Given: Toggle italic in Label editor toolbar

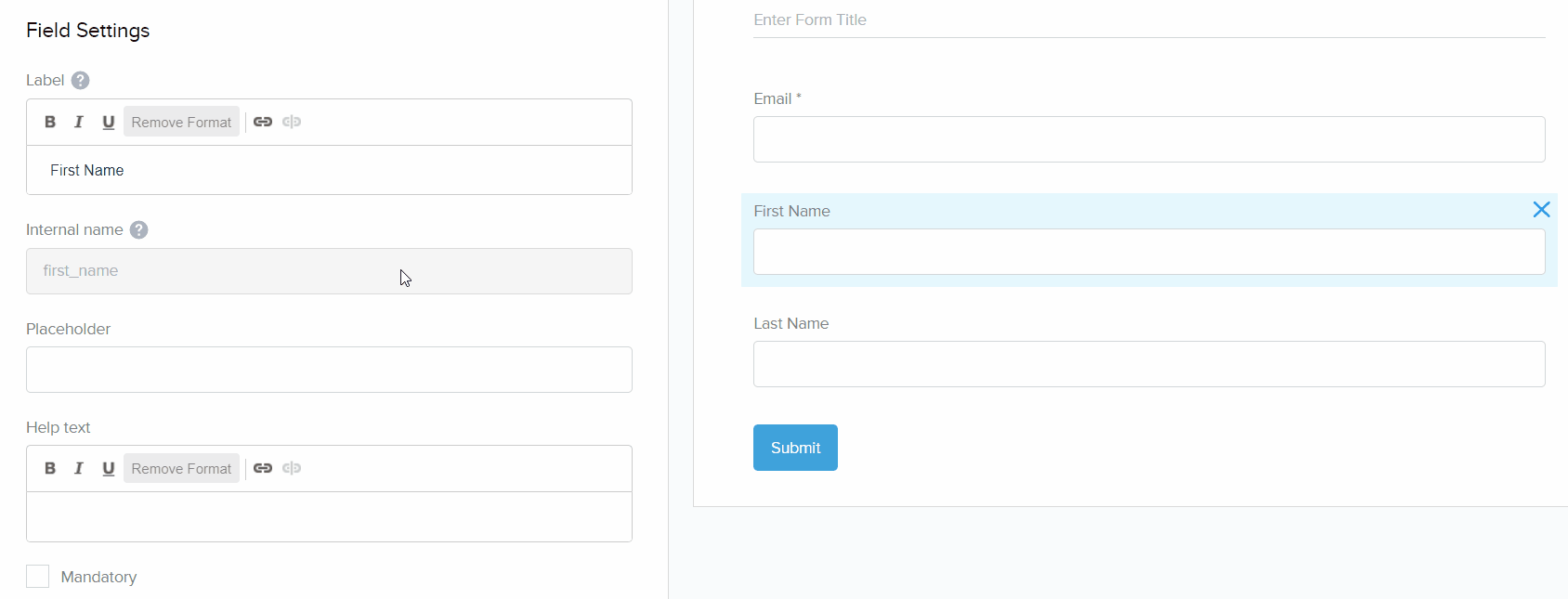Looking at the screenshot, I should (79, 122).
